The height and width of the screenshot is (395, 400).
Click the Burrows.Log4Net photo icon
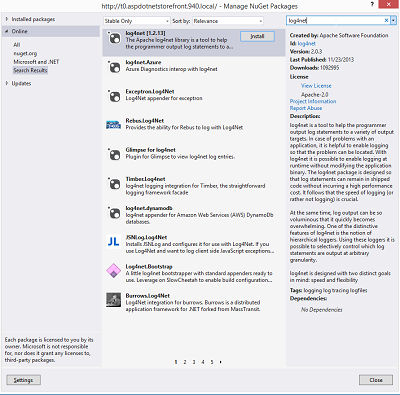(x=114, y=300)
